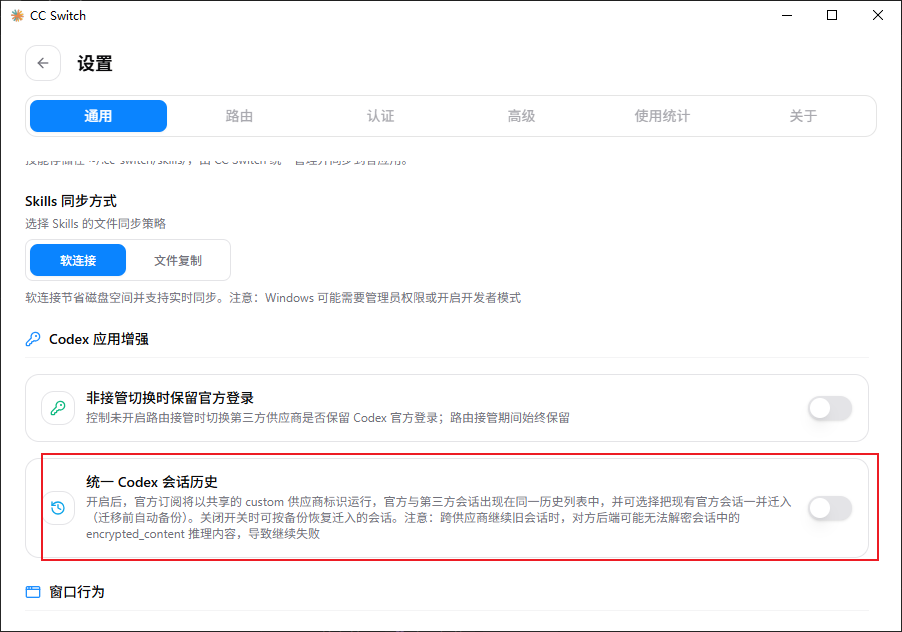
Task: Open the 认证 tab
Action: (x=380, y=116)
